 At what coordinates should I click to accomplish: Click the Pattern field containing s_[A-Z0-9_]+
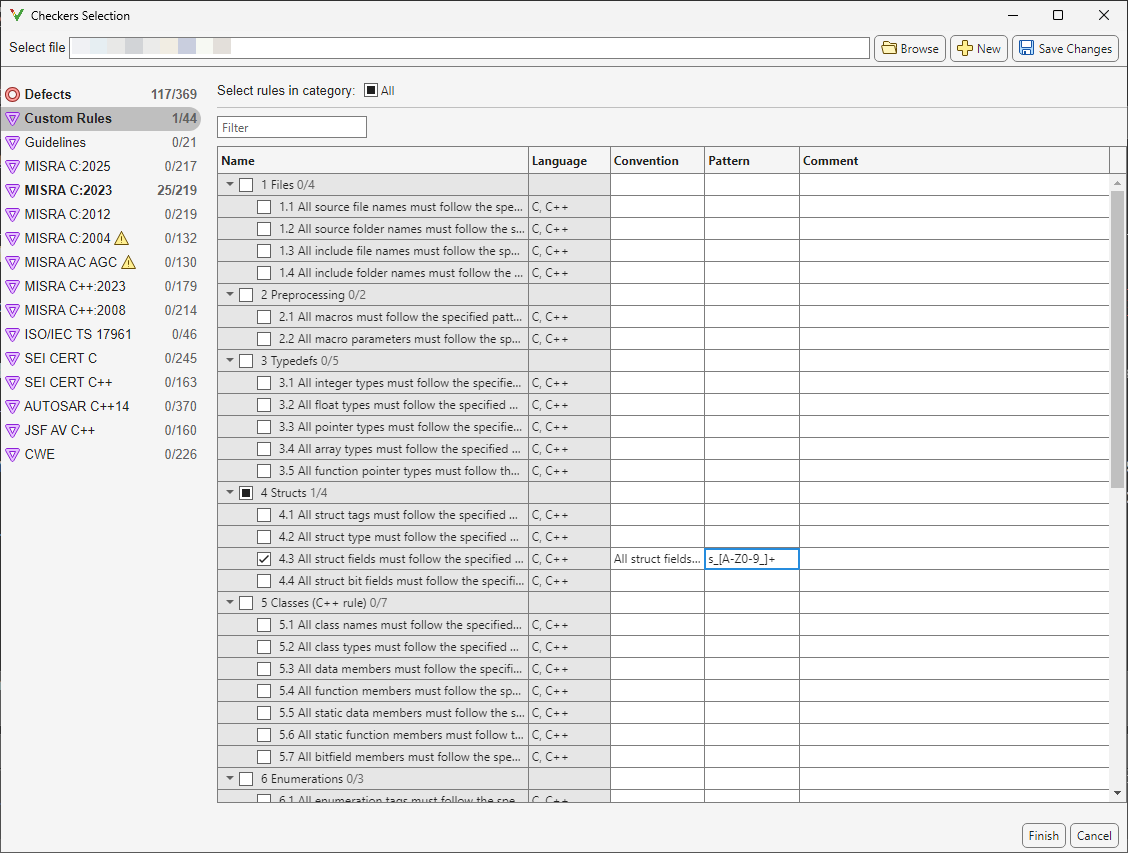[x=751, y=558]
